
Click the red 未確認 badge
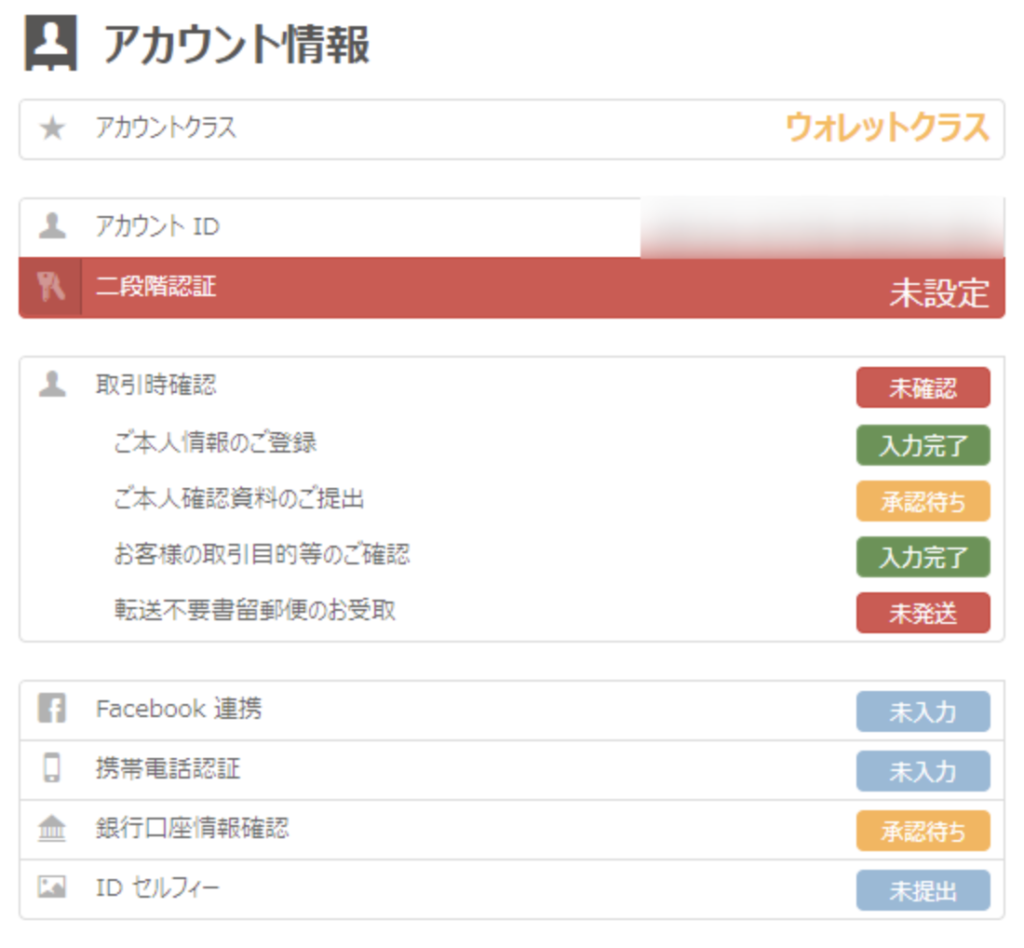click(922, 388)
